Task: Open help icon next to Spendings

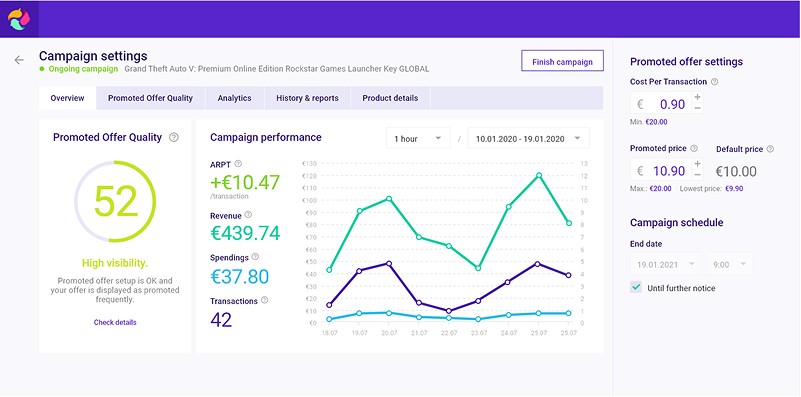Action: point(255,257)
